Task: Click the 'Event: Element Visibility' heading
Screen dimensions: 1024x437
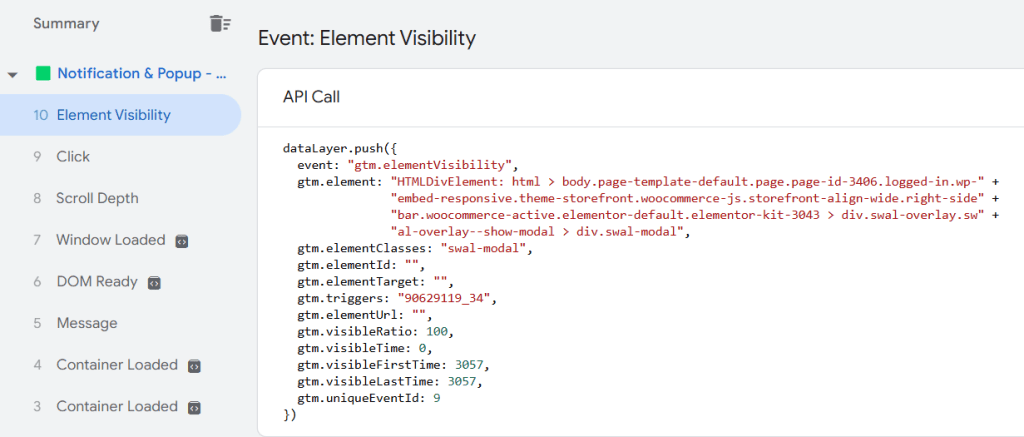Action: pyautogui.click(x=367, y=38)
